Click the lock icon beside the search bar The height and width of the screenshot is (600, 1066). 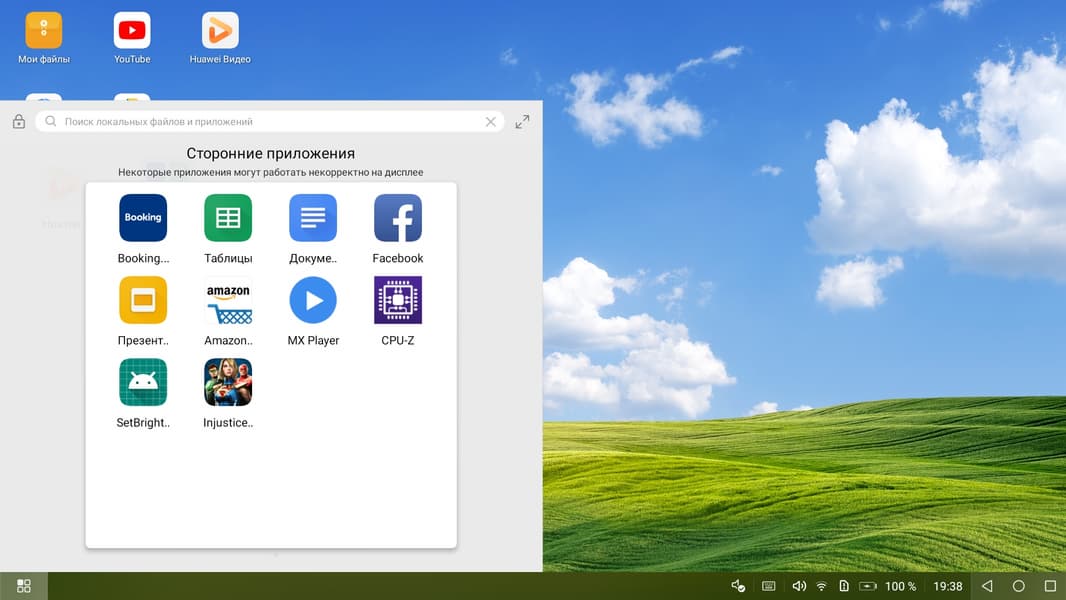tap(19, 122)
